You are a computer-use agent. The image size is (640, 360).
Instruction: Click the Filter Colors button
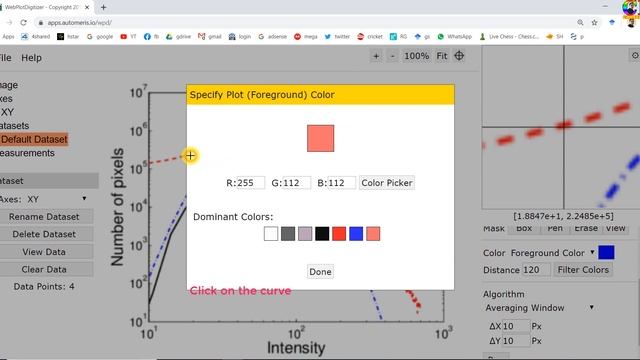pos(583,270)
